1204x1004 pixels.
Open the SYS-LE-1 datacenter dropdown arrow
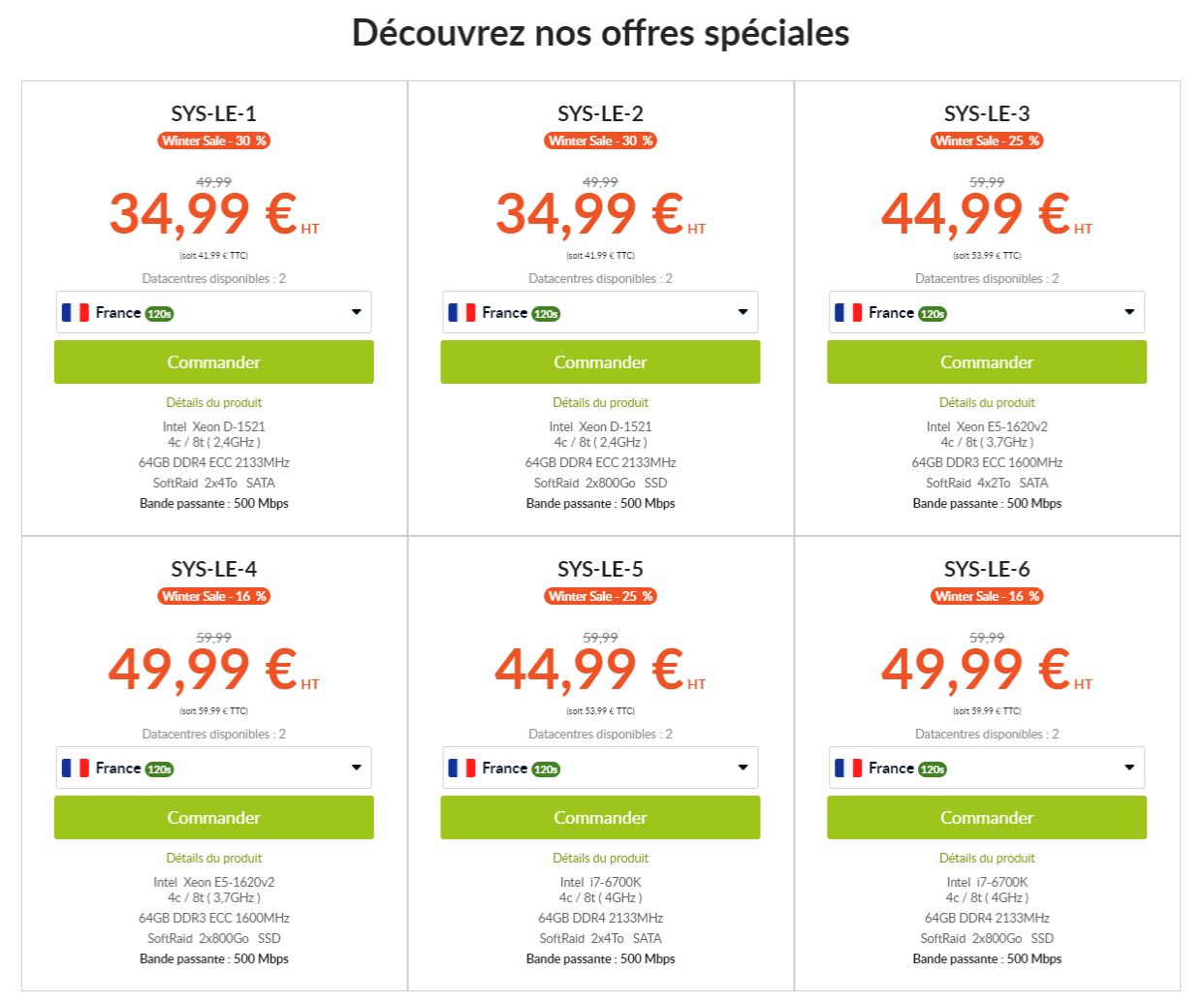point(356,312)
